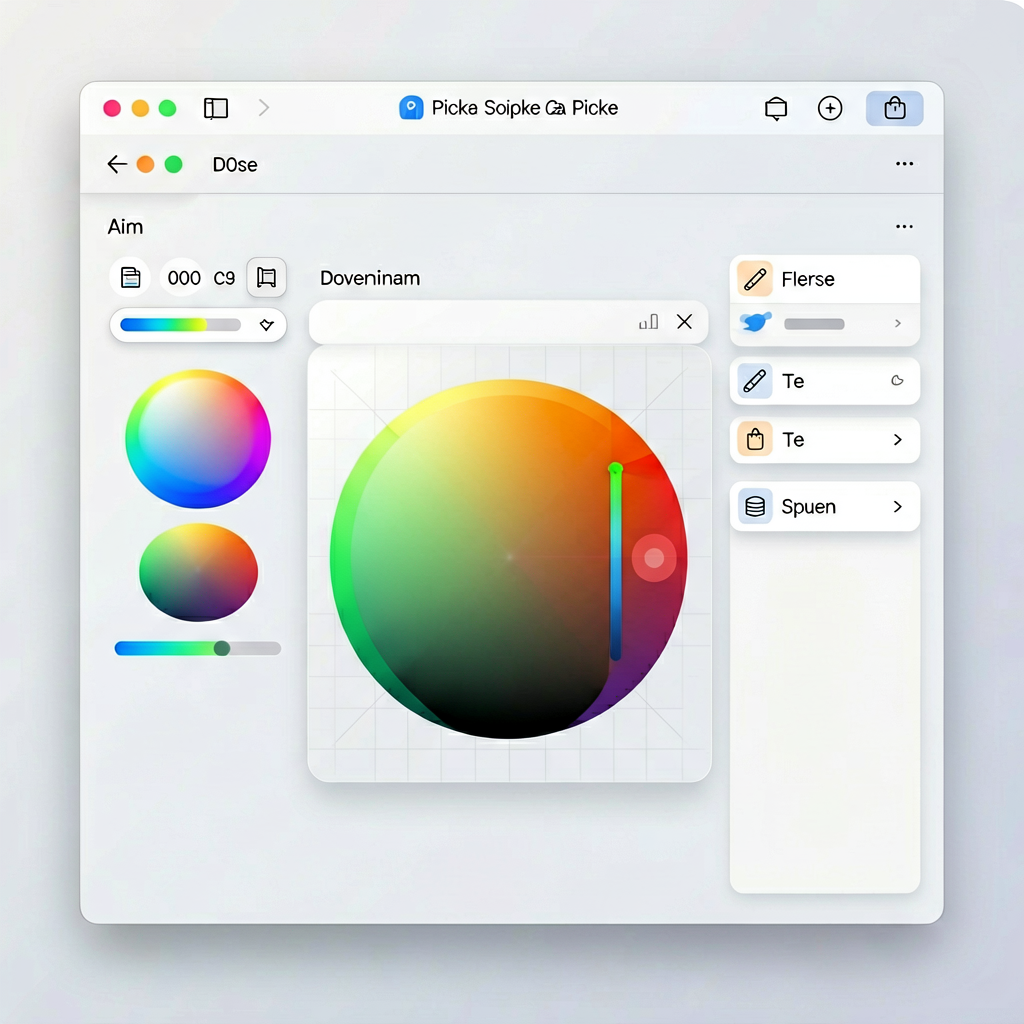The width and height of the screenshot is (1024, 1024).
Task: Click the green knob on the bottom slider
Action: tap(222, 648)
